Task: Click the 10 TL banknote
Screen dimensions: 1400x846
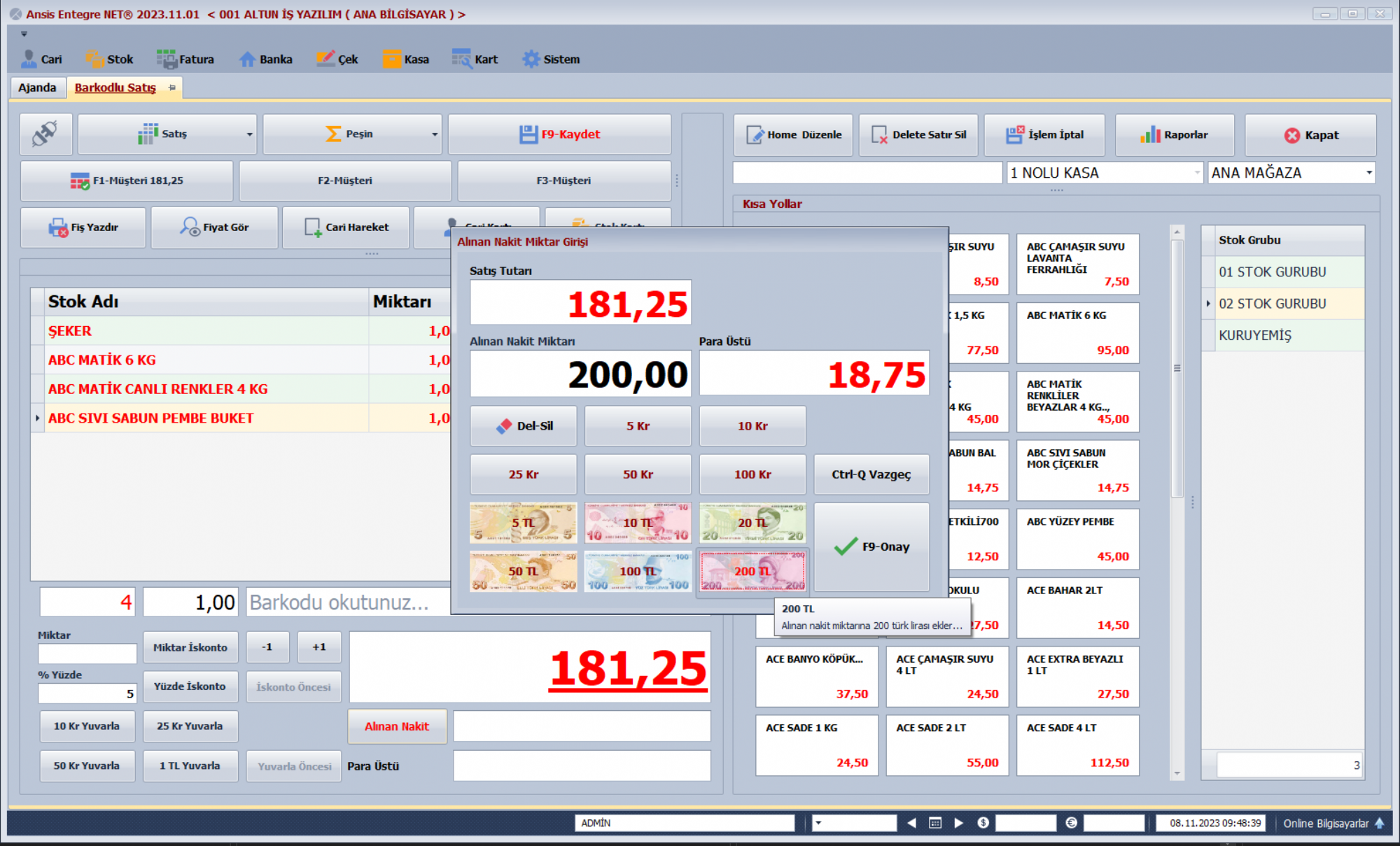Action: click(x=638, y=523)
